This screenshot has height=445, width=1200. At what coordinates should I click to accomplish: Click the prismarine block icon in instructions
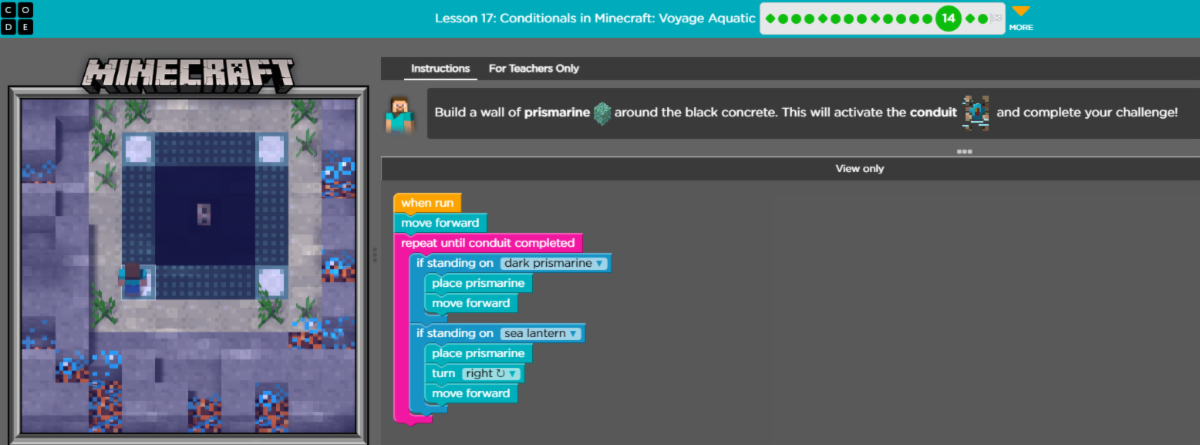[x=601, y=112]
